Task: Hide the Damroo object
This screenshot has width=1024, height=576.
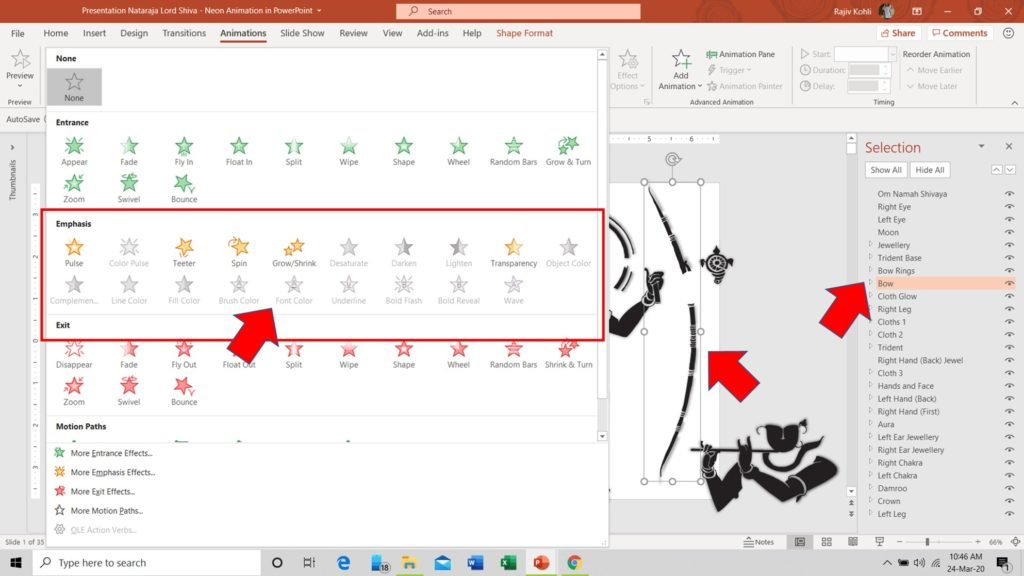Action: coord(1009,488)
